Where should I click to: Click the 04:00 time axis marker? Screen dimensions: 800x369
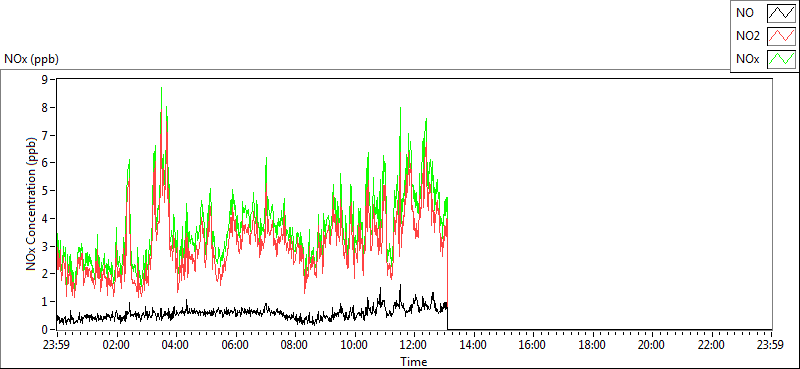pos(176,345)
